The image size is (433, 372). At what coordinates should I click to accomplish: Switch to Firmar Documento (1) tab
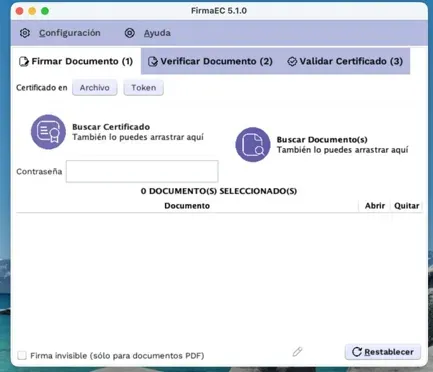[76, 61]
